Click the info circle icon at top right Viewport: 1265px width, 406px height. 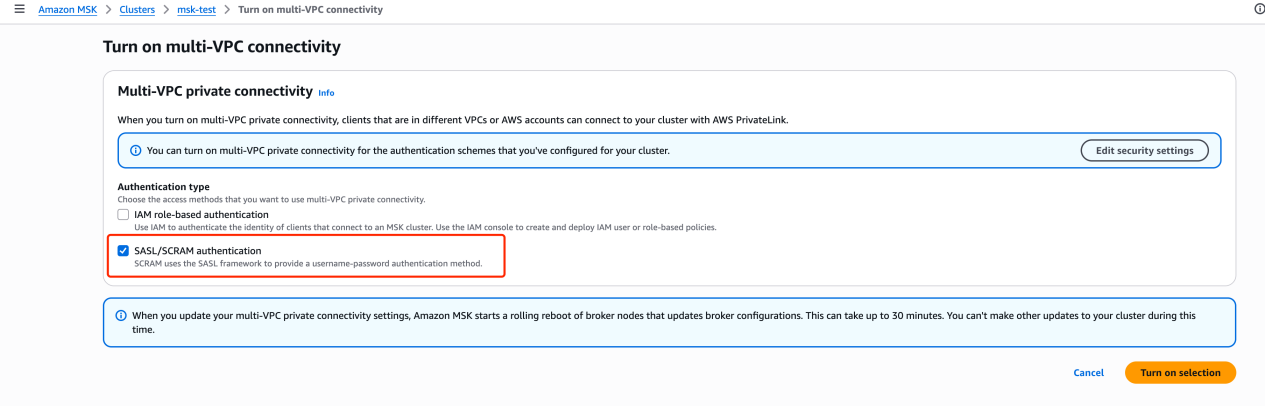coord(1258,9)
